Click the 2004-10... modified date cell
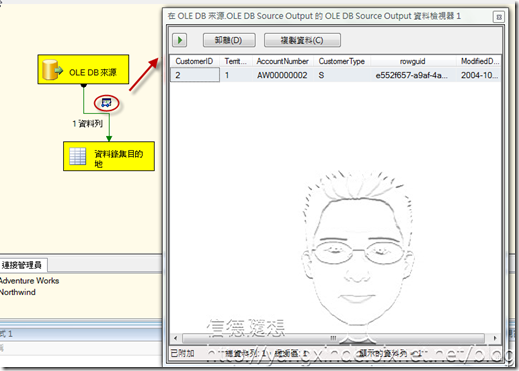The width and height of the screenshot is (519, 371). 479,75
